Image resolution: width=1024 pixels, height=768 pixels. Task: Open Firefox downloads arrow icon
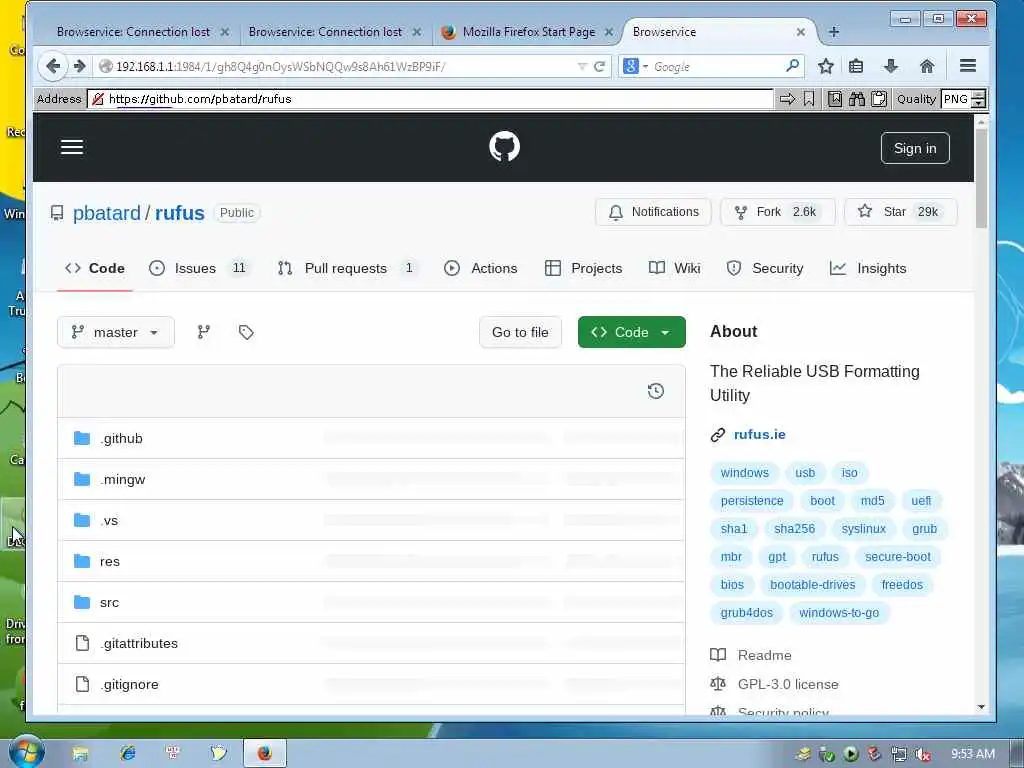(890, 66)
